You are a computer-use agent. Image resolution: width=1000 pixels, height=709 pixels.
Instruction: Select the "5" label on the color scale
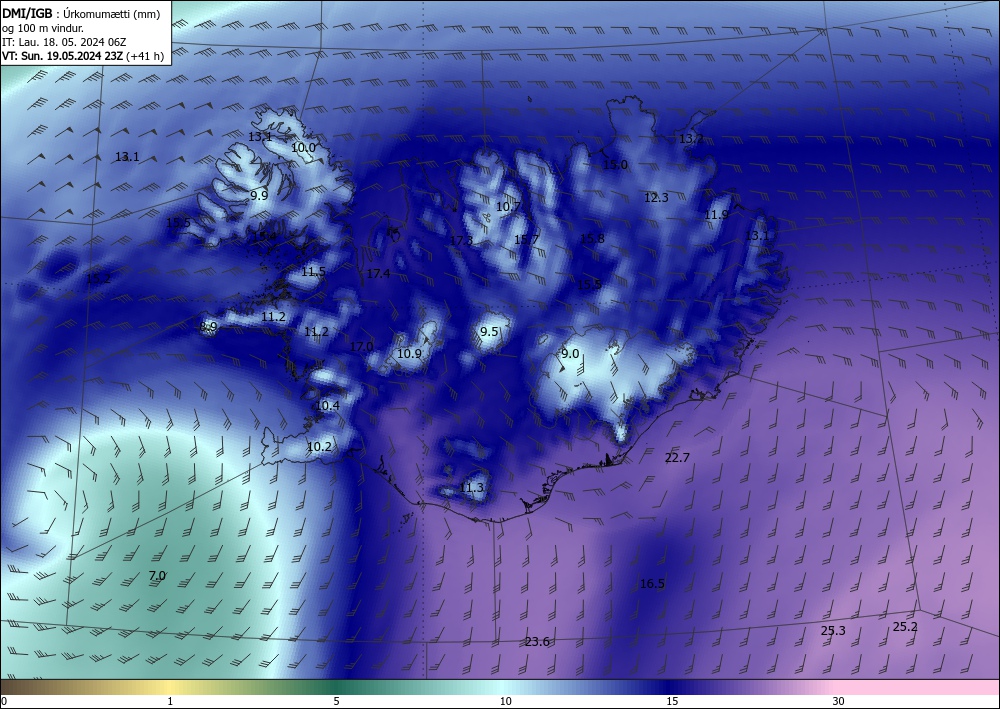click(336, 702)
